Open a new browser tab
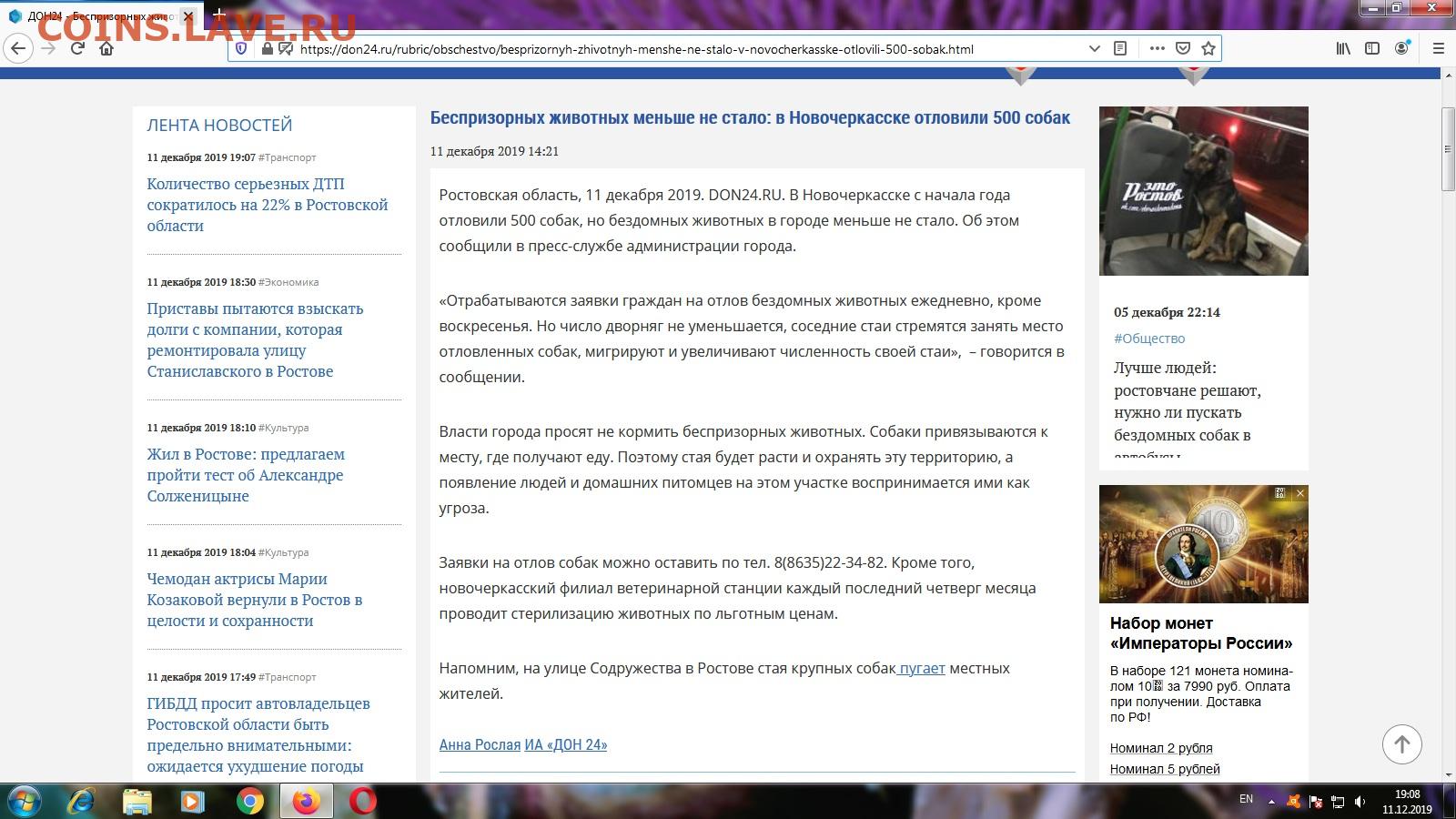Viewport: 1456px width, 819px height. [x=218, y=15]
